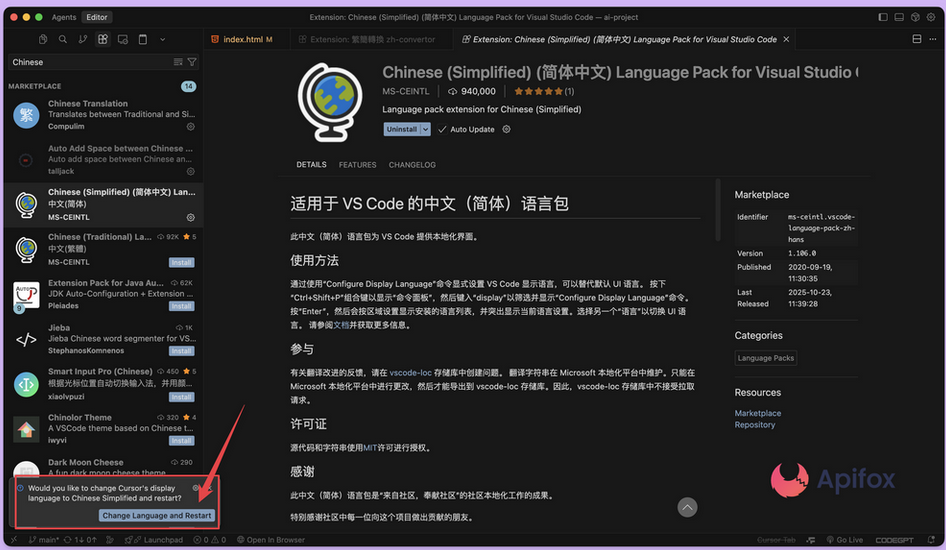Switch to the DETAILS tab
The image size is (946, 550).
(x=311, y=165)
